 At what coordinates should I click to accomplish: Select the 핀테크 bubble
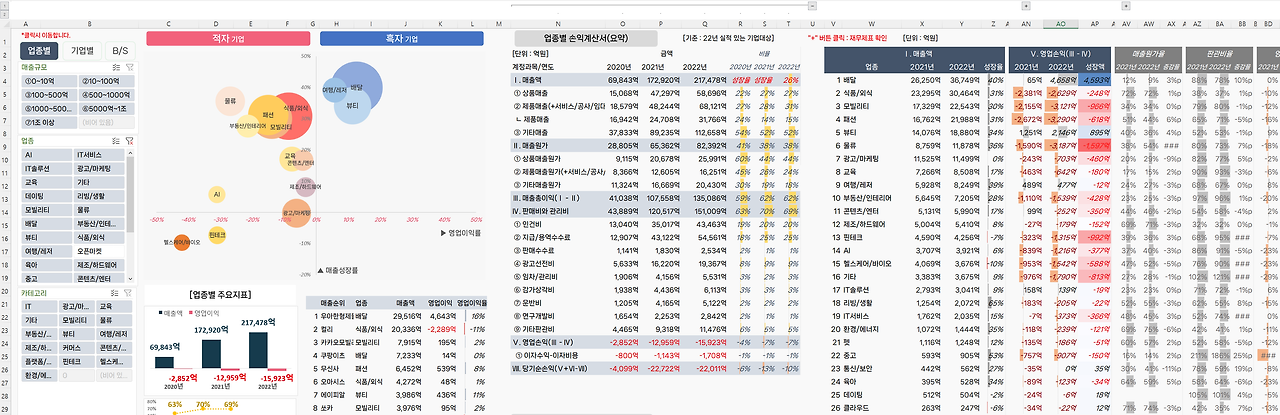pos(217,235)
